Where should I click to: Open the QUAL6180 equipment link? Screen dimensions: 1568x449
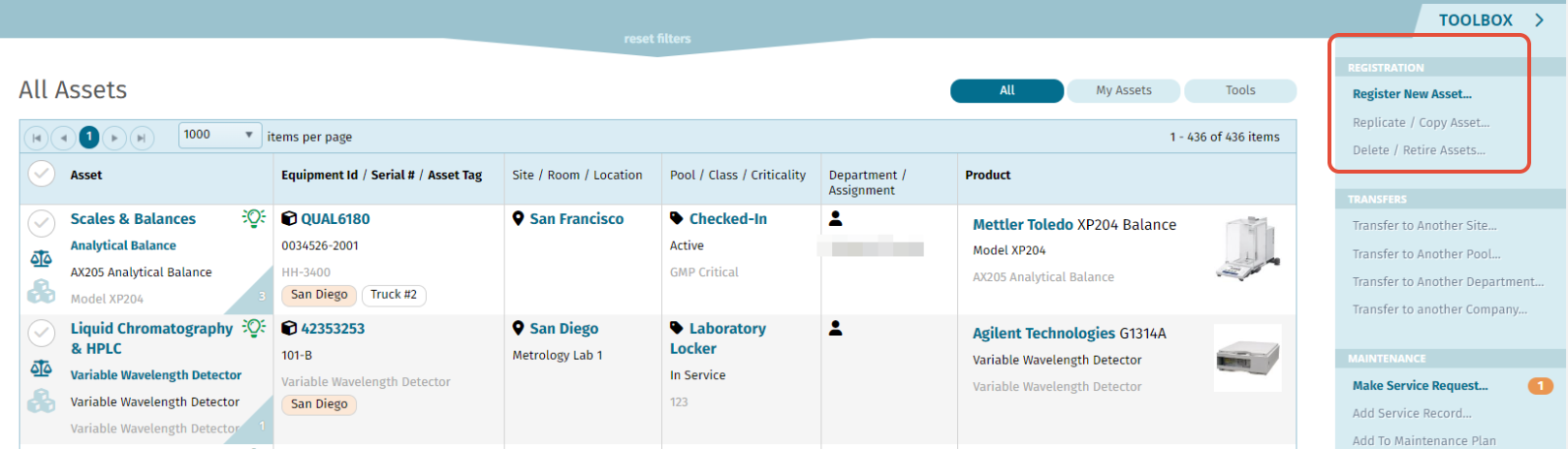335,219
